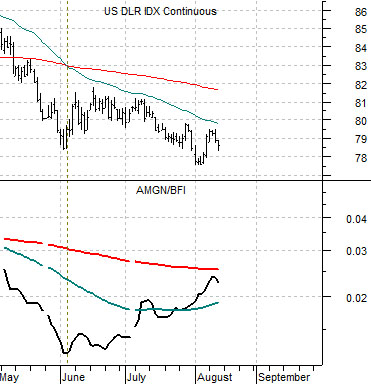The height and width of the screenshot is (384, 371).
Task: Click the June month label
Action: (x=73, y=377)
